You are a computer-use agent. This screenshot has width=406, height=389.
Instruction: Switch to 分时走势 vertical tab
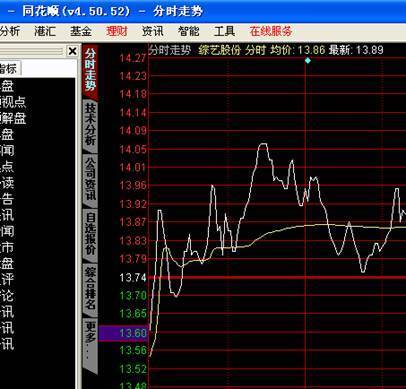[90, 70]
